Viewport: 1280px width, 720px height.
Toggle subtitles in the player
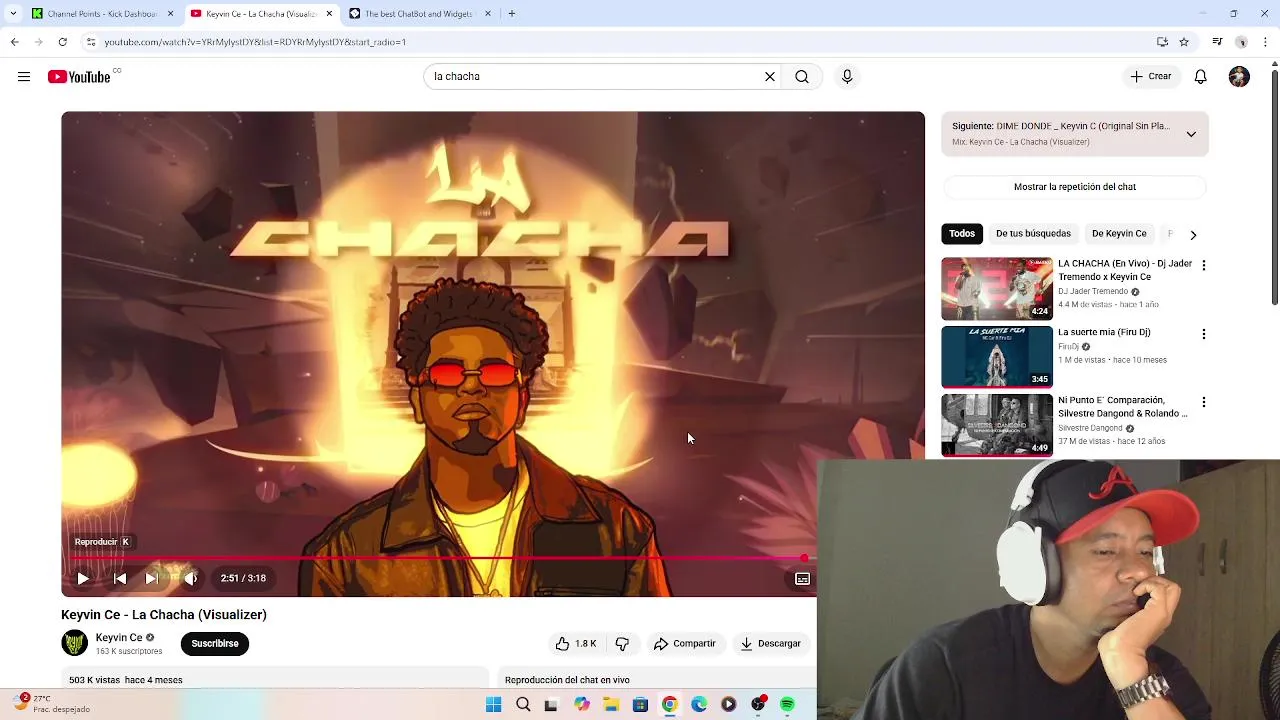pos(802,578)
